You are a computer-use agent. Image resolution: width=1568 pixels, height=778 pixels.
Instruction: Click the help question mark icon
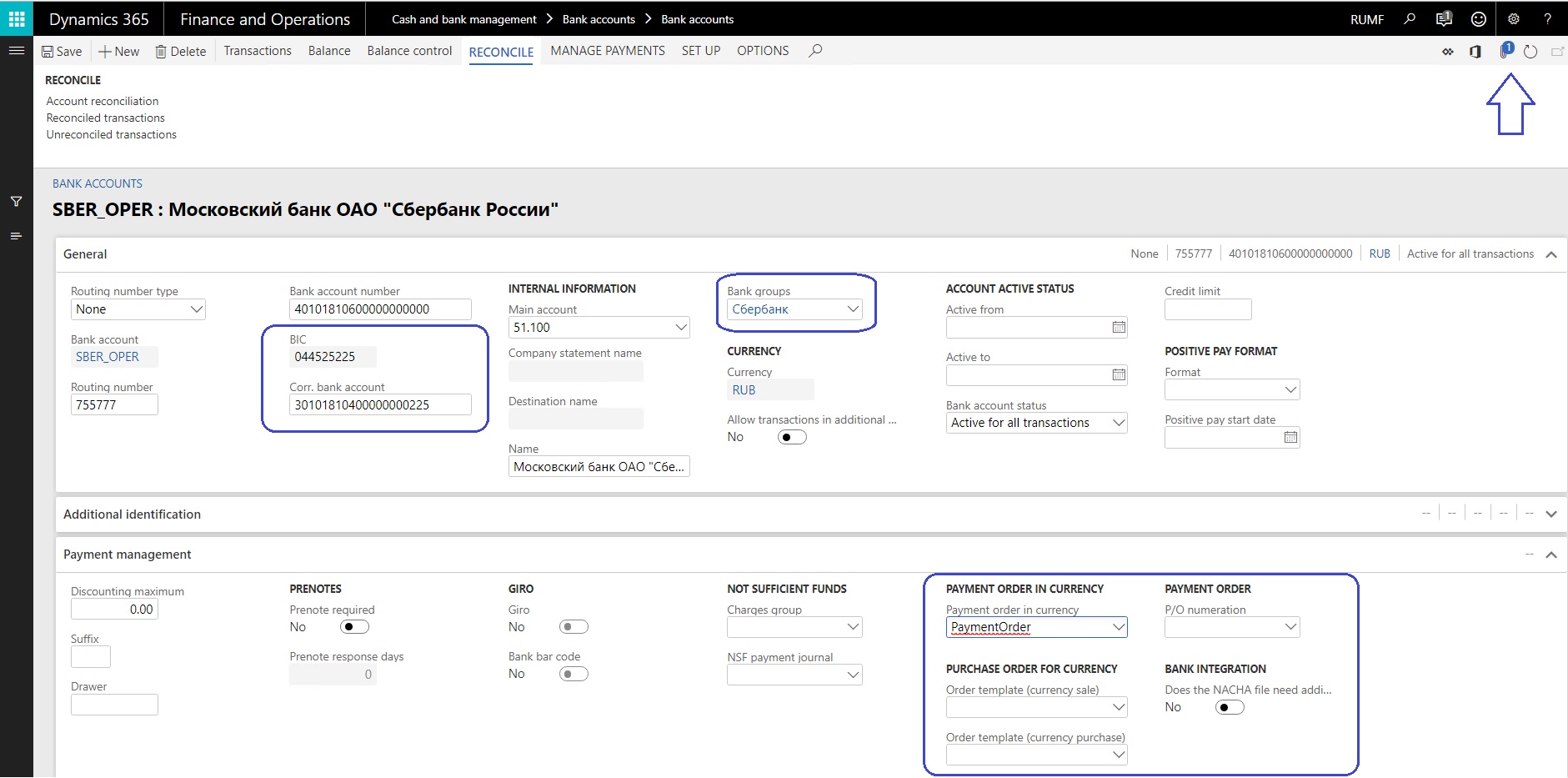tap(1547, 18)
